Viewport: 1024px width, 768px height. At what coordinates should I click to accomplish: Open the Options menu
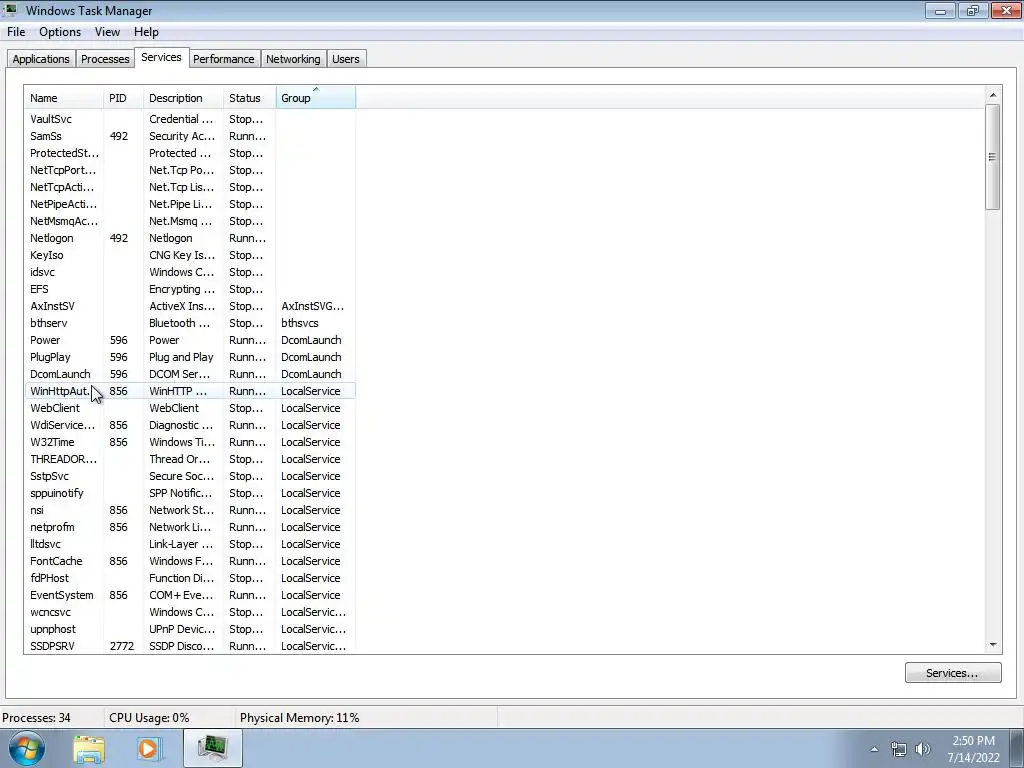pos(60,32)
